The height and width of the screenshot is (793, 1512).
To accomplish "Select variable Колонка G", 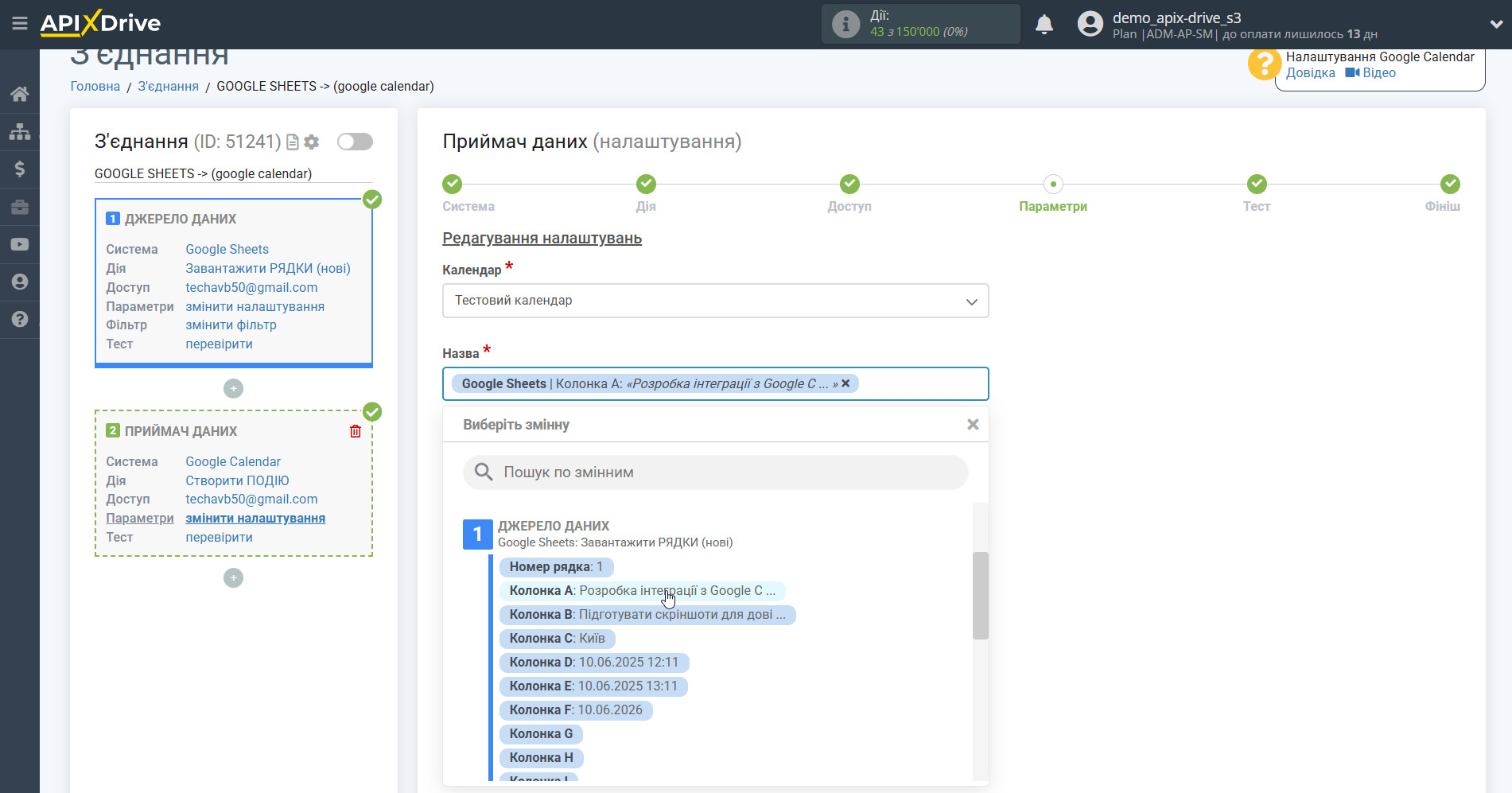I will click(541, 734).
